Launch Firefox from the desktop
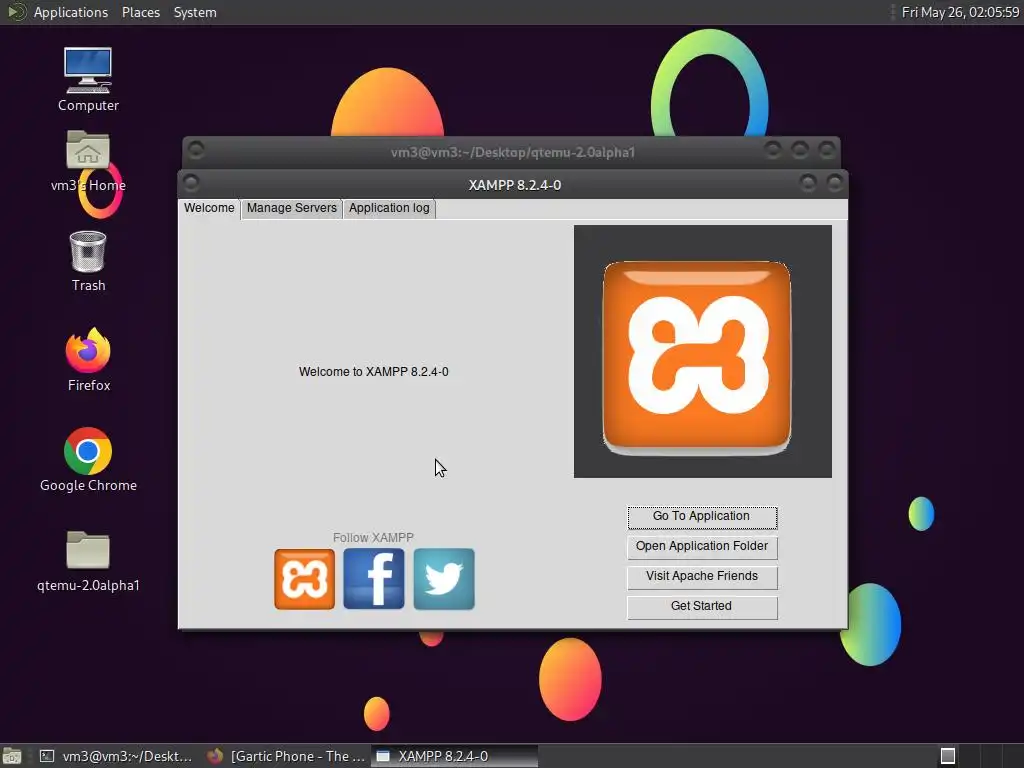Image resolution: width=1024 pixels, height=768 pixels. tap(88, 360)
